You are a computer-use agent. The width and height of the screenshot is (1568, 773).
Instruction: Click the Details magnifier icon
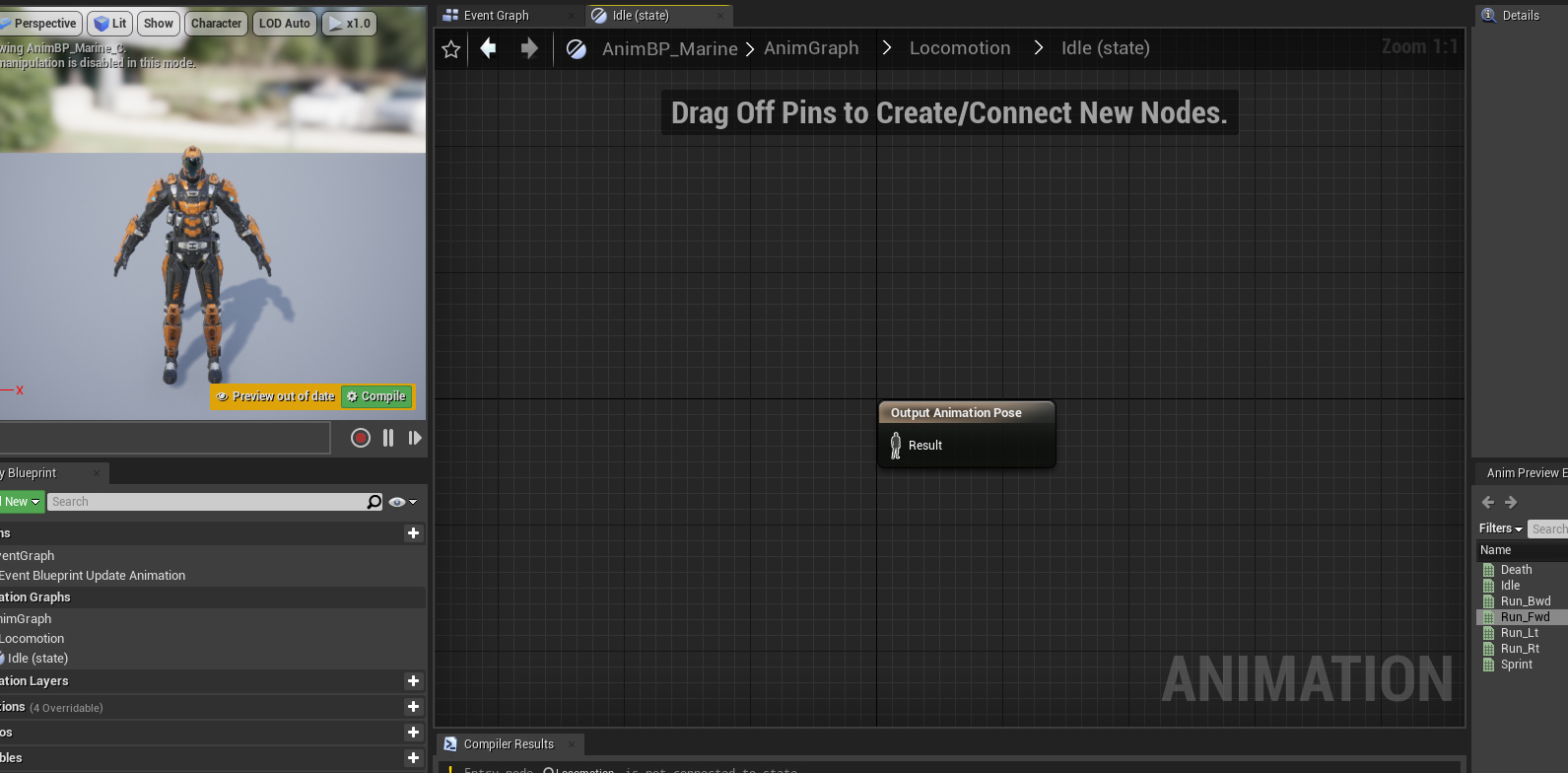[1489, 16]
